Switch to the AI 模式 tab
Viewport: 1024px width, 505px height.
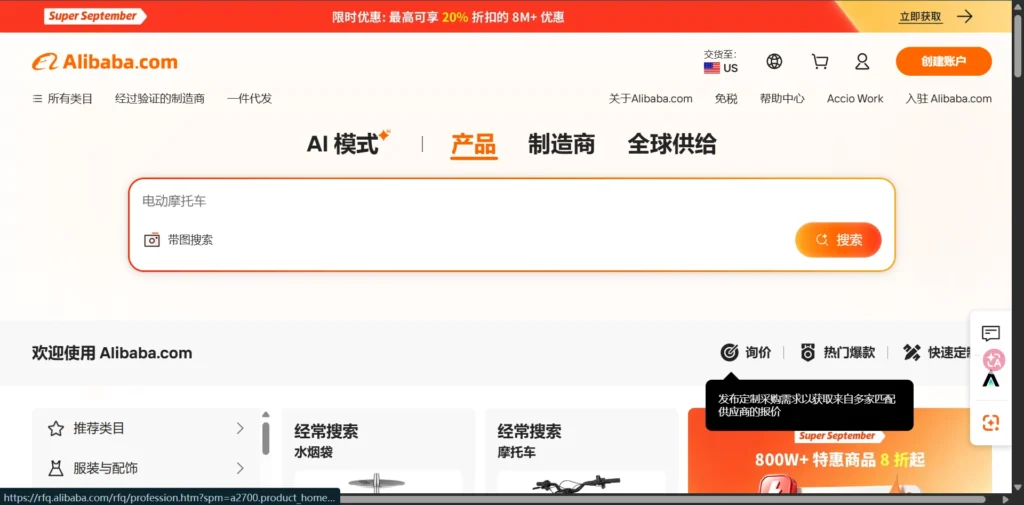coord(349,143)
